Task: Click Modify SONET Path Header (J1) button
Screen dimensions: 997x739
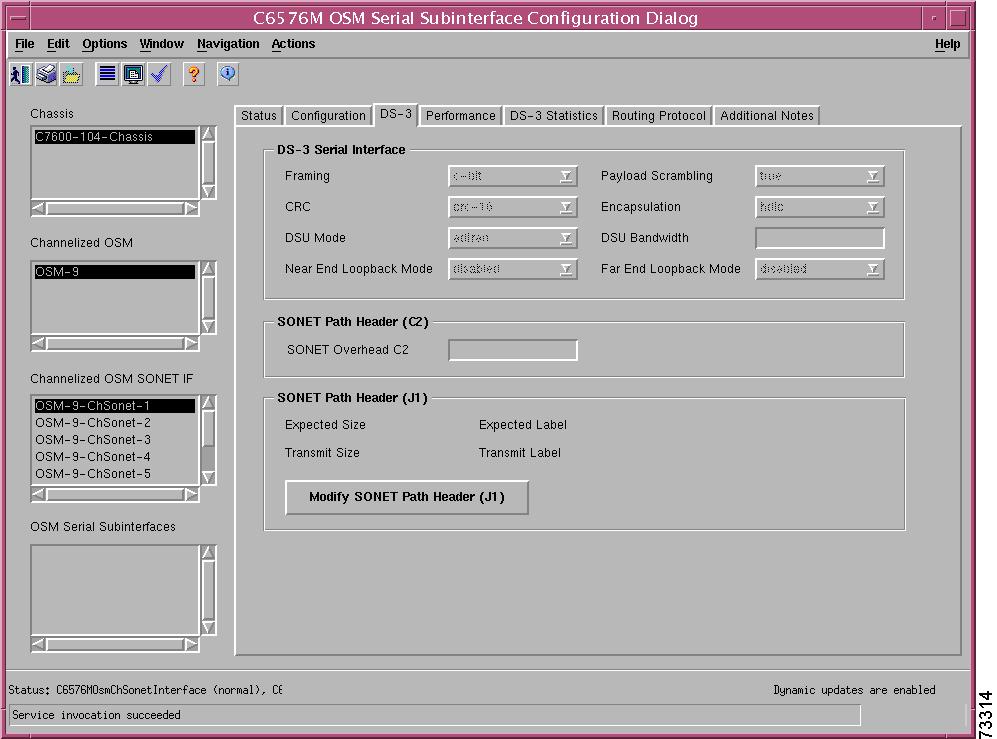Action: tap(406, 497)
